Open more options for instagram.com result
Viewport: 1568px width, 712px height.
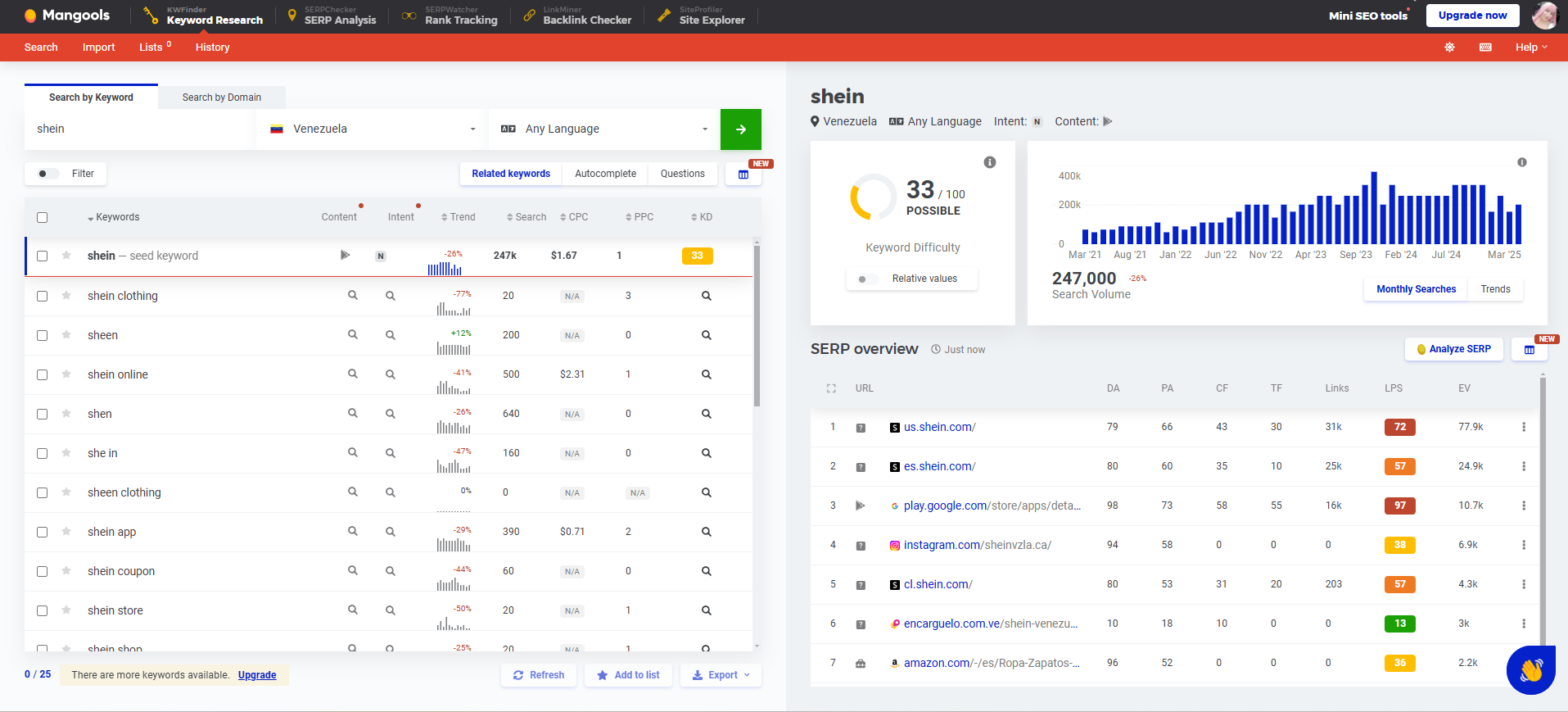[1524, 545]
